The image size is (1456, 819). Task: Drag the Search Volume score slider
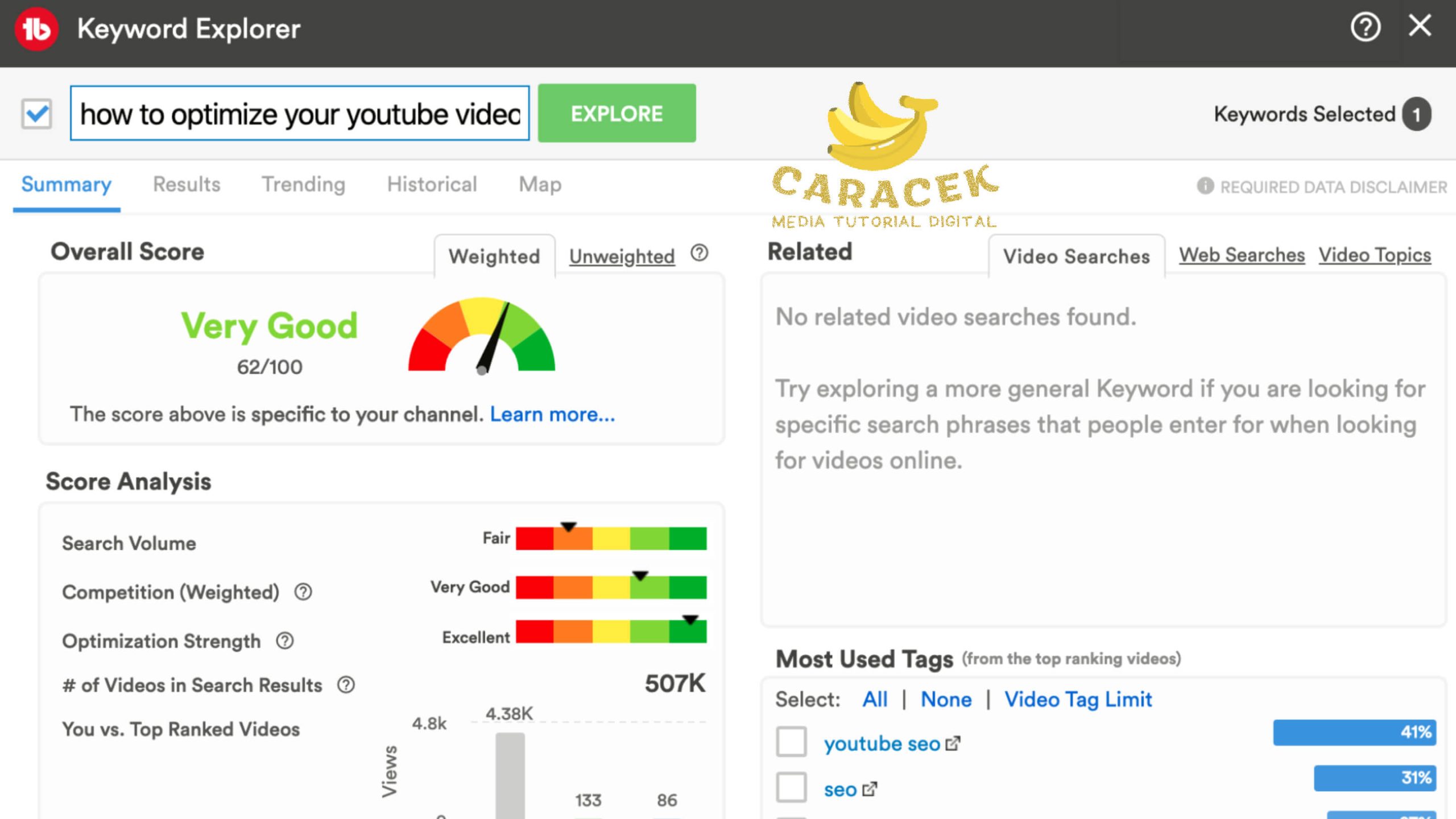pos(568,528)
